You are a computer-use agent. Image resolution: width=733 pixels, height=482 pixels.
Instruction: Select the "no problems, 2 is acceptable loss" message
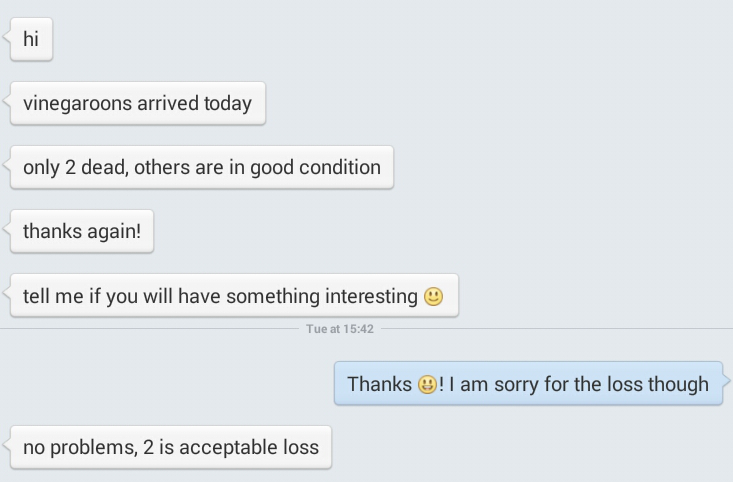[x=170, y=447]
